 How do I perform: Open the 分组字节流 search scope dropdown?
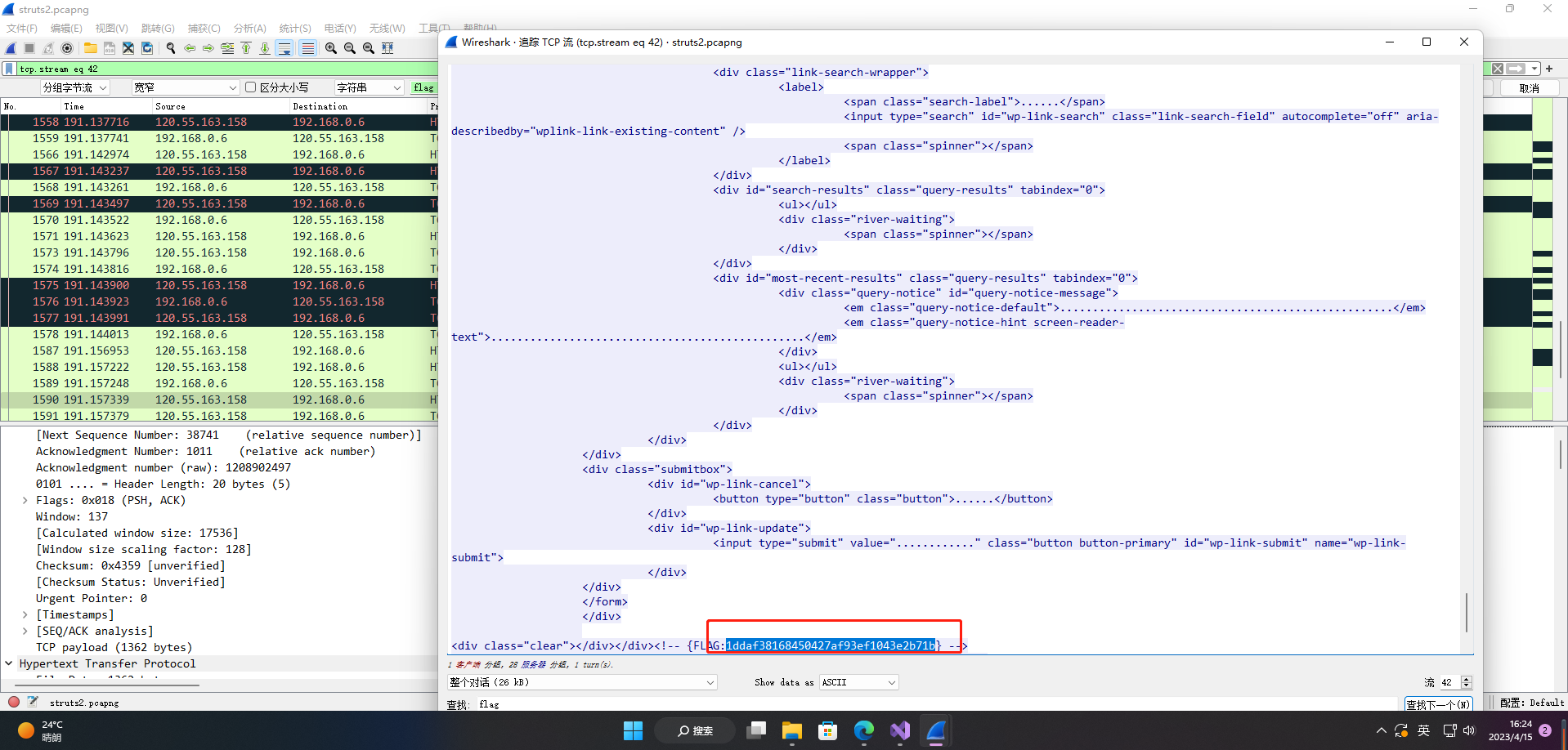point(75,87)
